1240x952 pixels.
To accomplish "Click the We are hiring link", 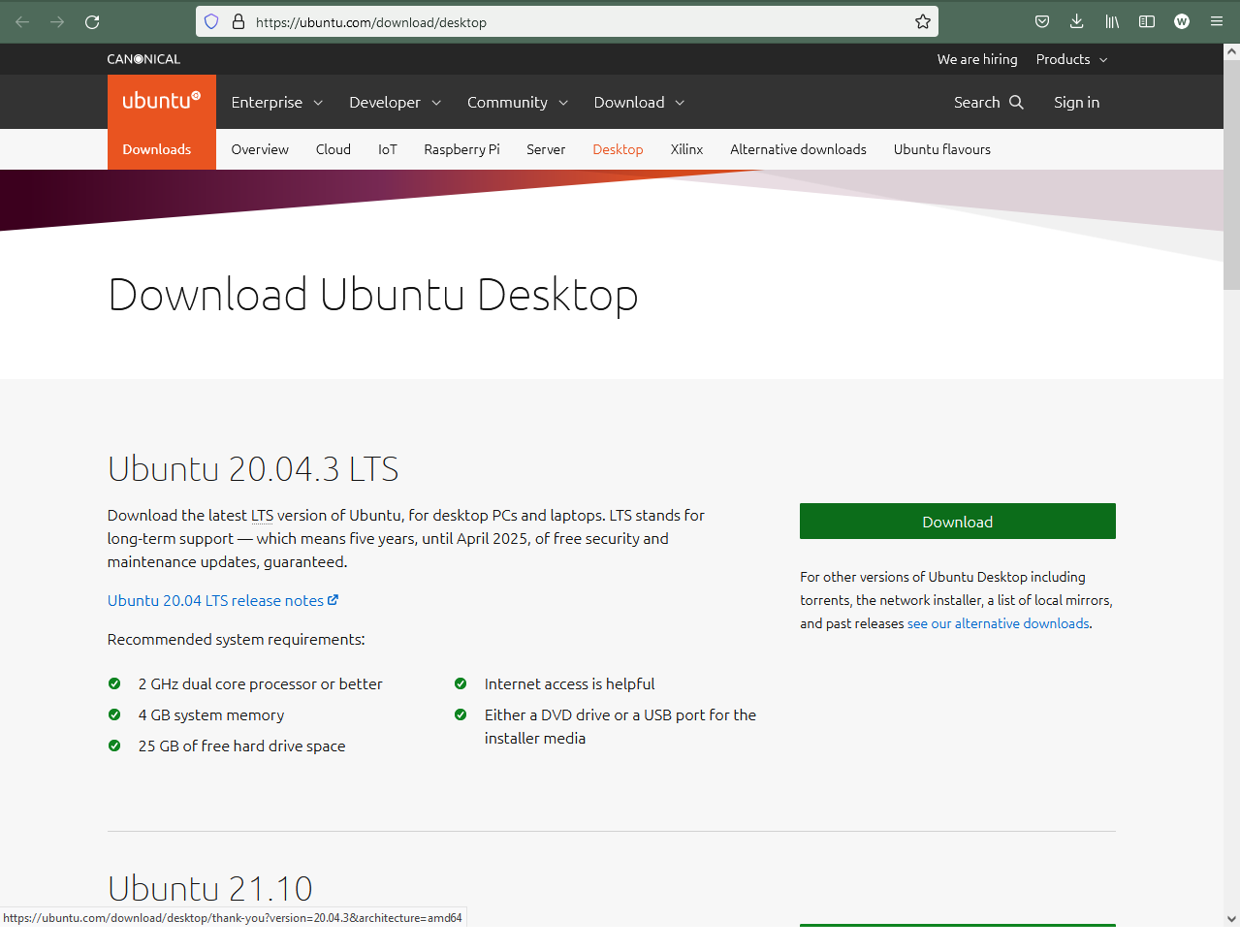I will 977,59.
